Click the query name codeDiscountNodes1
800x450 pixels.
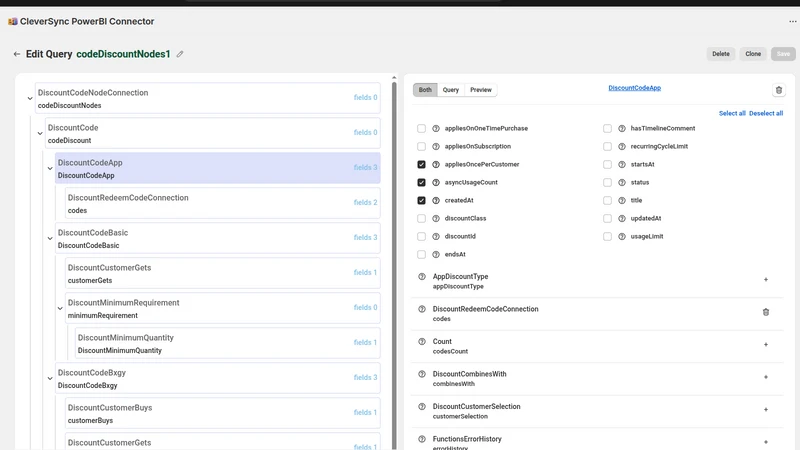pyautogui.click(x=123, y=54)
